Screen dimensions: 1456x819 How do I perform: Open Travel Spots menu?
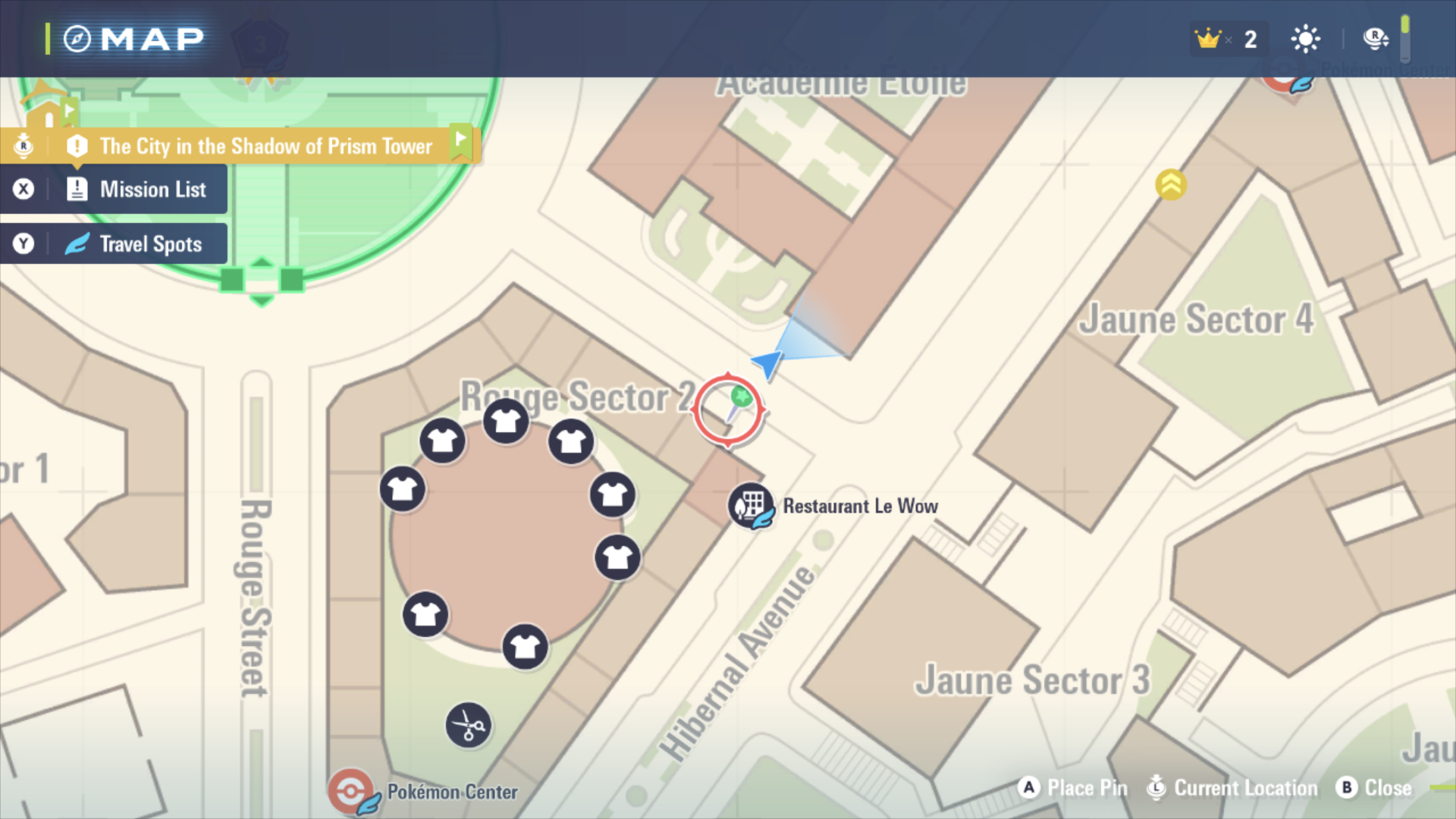pos(114,243)
